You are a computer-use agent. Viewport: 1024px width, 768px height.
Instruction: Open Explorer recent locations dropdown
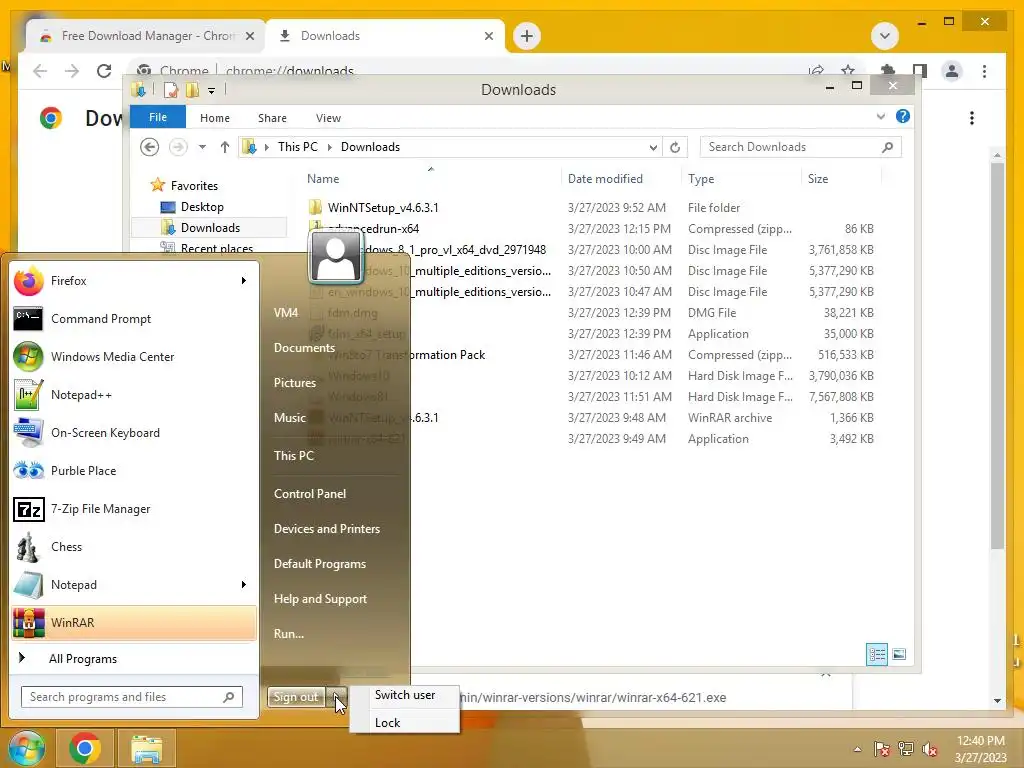tap(202, 147)
